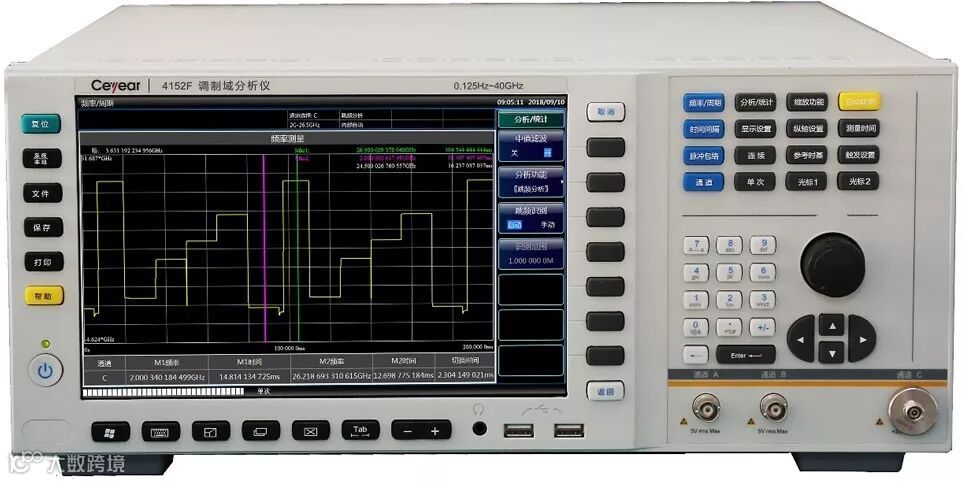Tap the number 0 keypad key

click(x=696, y=327)
